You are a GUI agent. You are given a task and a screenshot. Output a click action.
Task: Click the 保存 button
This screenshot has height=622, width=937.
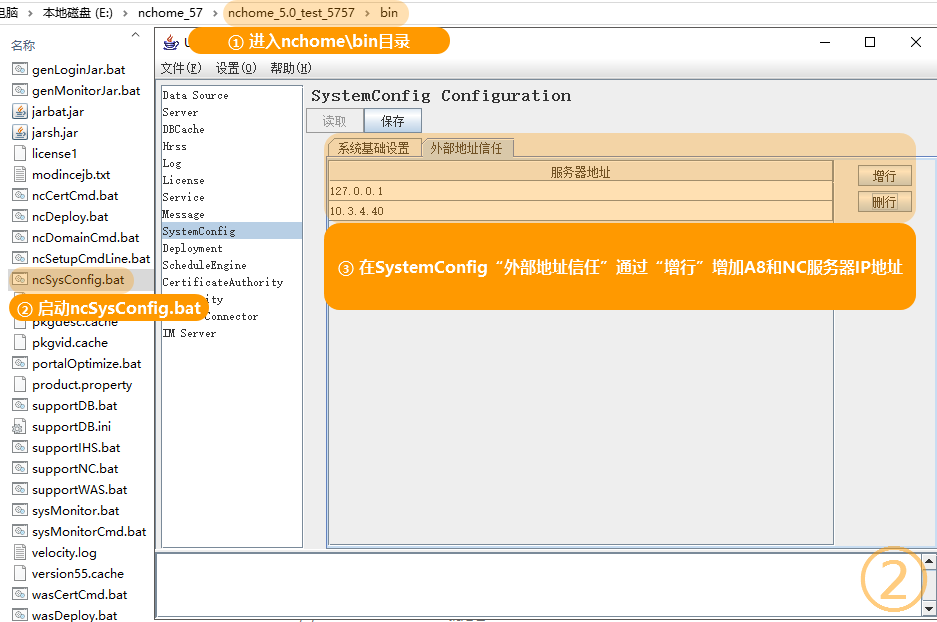point(392,121)
